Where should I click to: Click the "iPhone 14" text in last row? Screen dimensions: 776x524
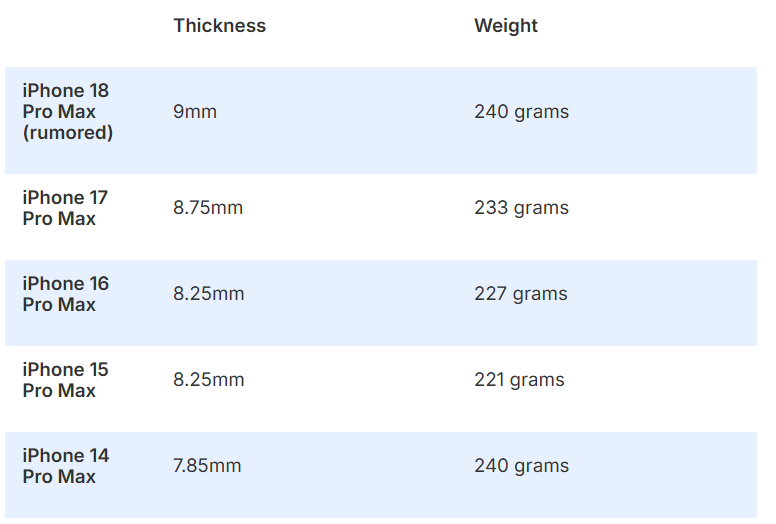pos(65,456)
